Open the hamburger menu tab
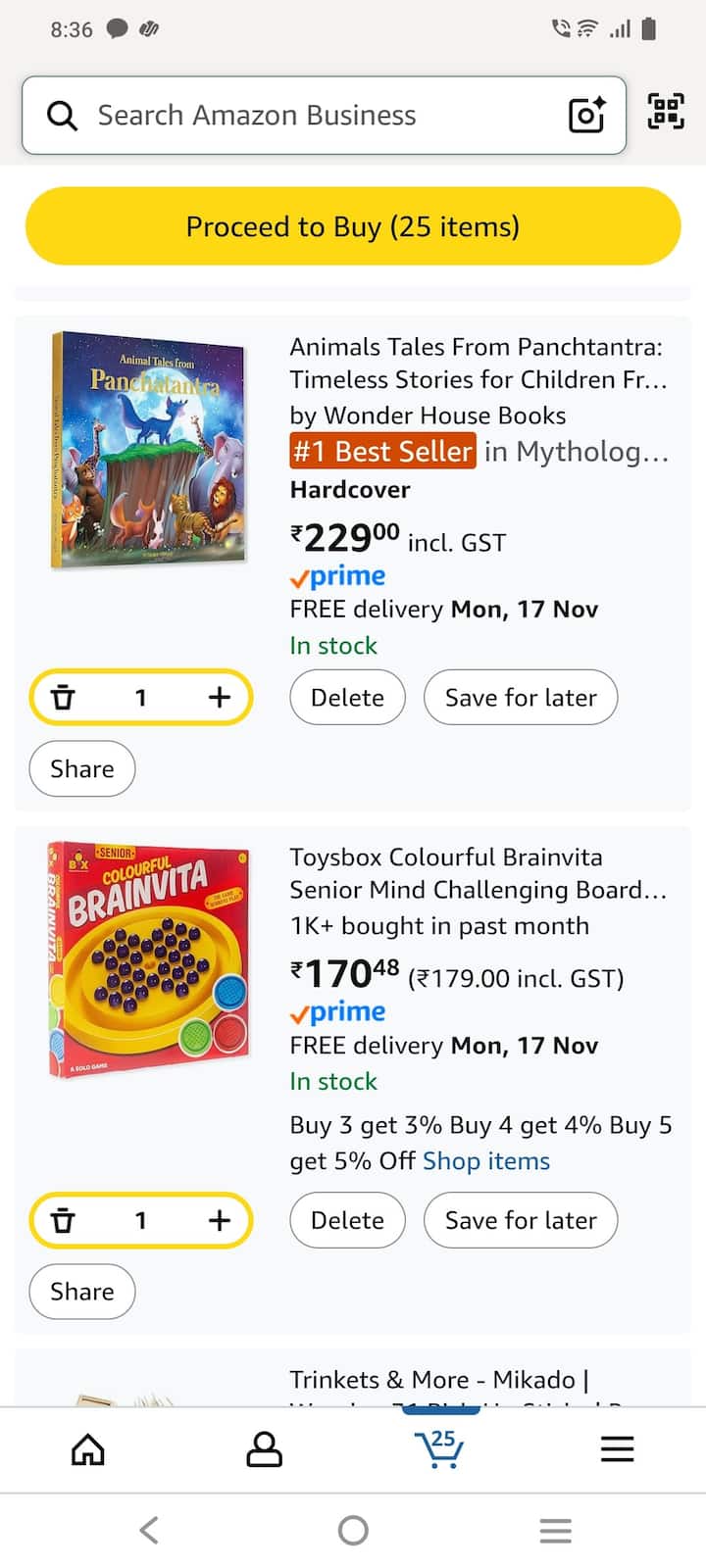706x1568 pixels. 617,1448
